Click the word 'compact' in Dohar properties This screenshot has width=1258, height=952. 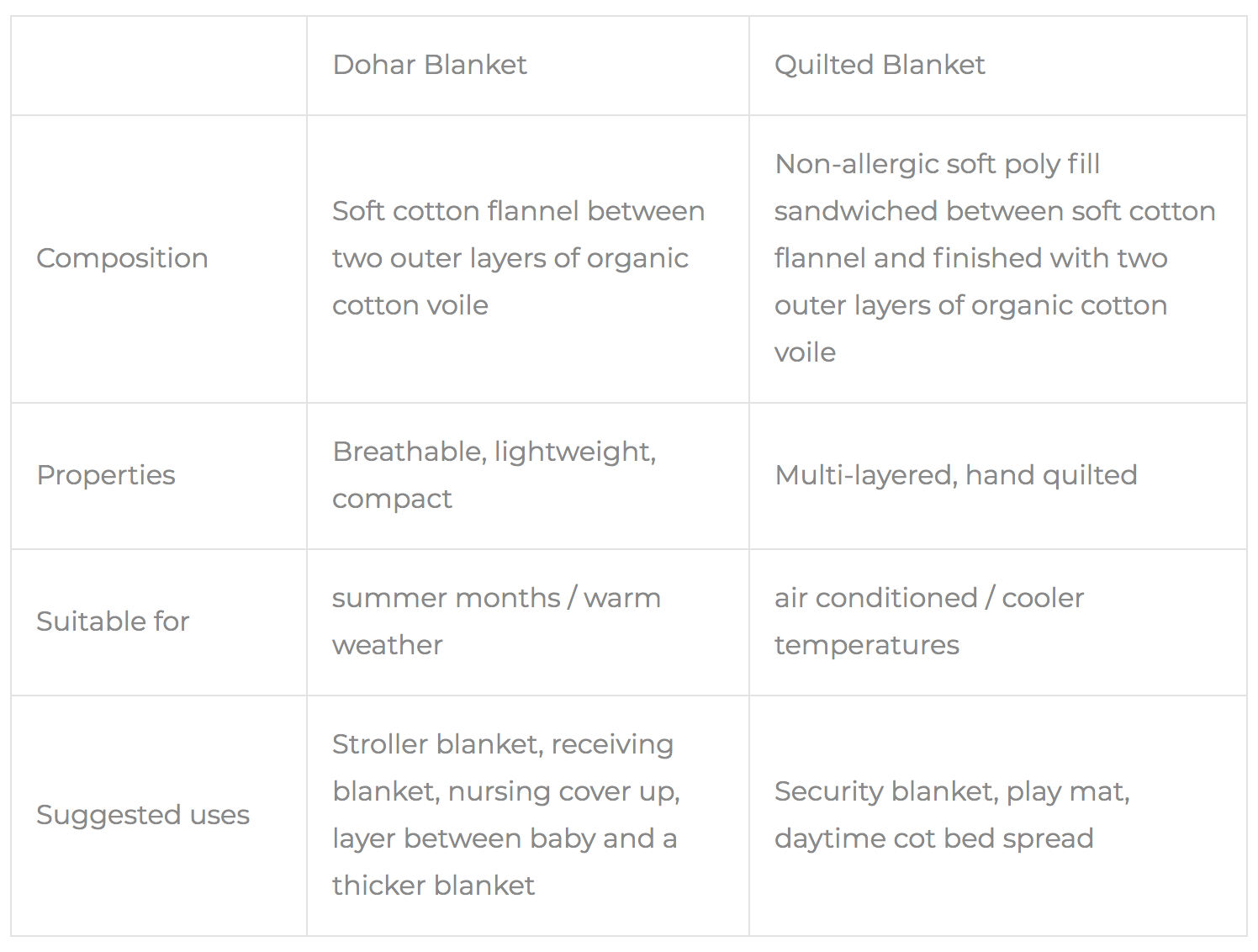coord(392,499)
